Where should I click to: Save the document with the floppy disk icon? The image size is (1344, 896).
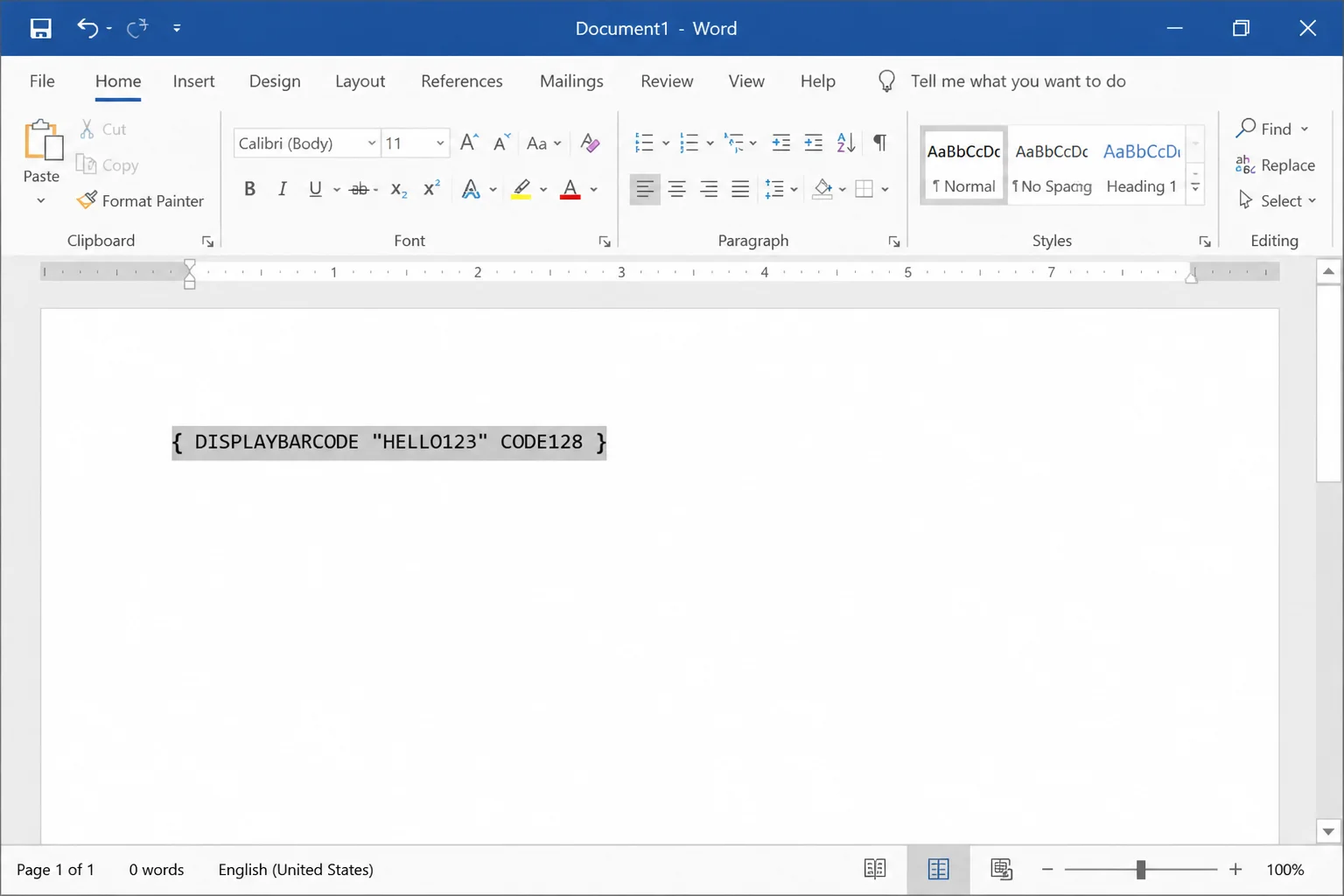pyautogui.click(x=40, y=28)
